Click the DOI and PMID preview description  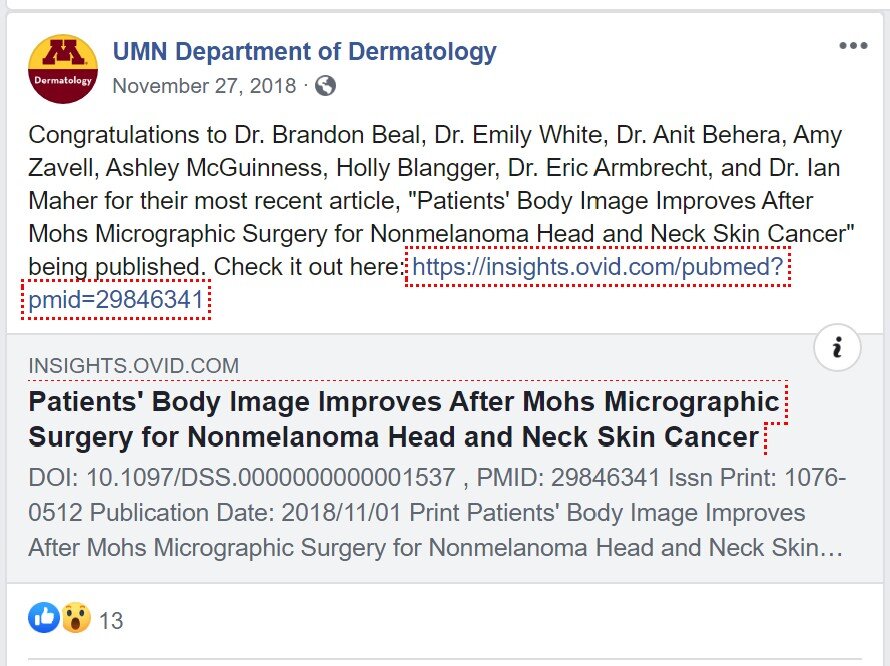pyautogui.click(x=437, y=513)
